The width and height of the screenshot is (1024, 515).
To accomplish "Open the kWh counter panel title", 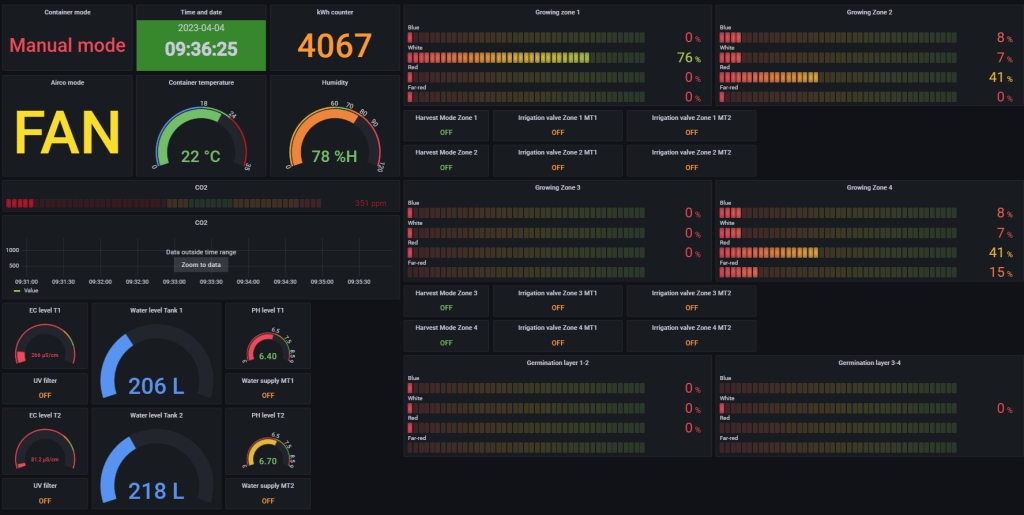I will point(334,12).
